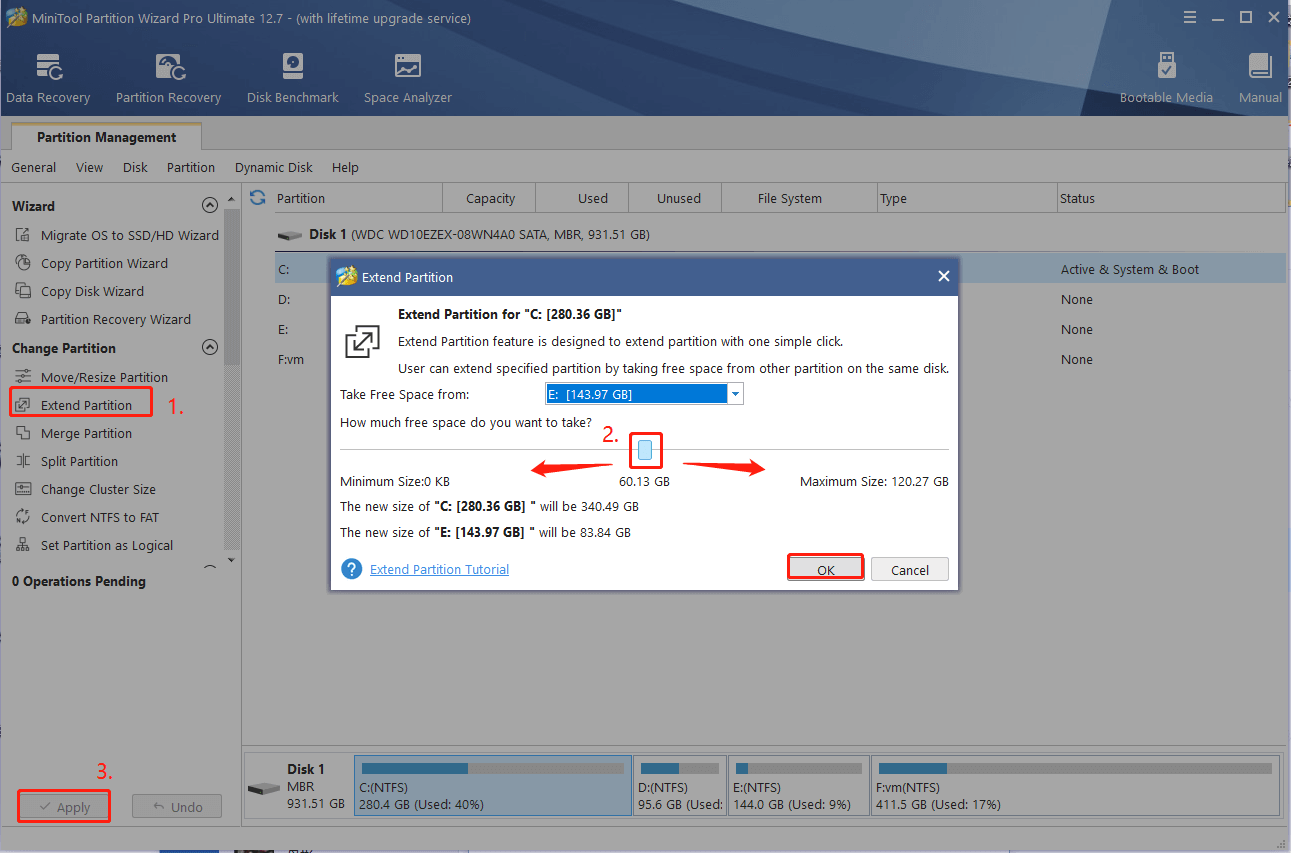Open the General menu
This screenshot has width=1291, height=853.
tap(34, 167)
